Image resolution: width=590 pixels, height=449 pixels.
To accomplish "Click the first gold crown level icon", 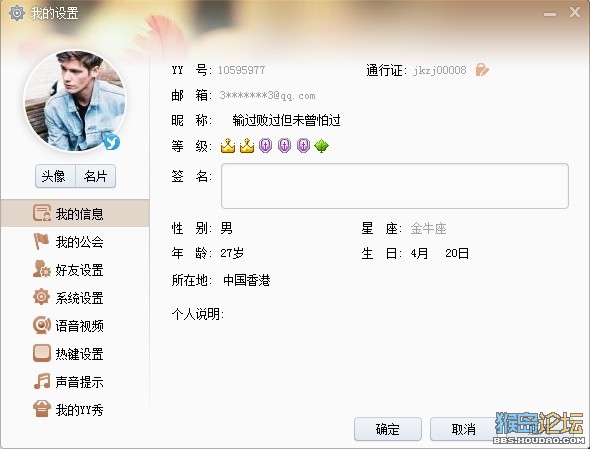I will tap(228, 146).
